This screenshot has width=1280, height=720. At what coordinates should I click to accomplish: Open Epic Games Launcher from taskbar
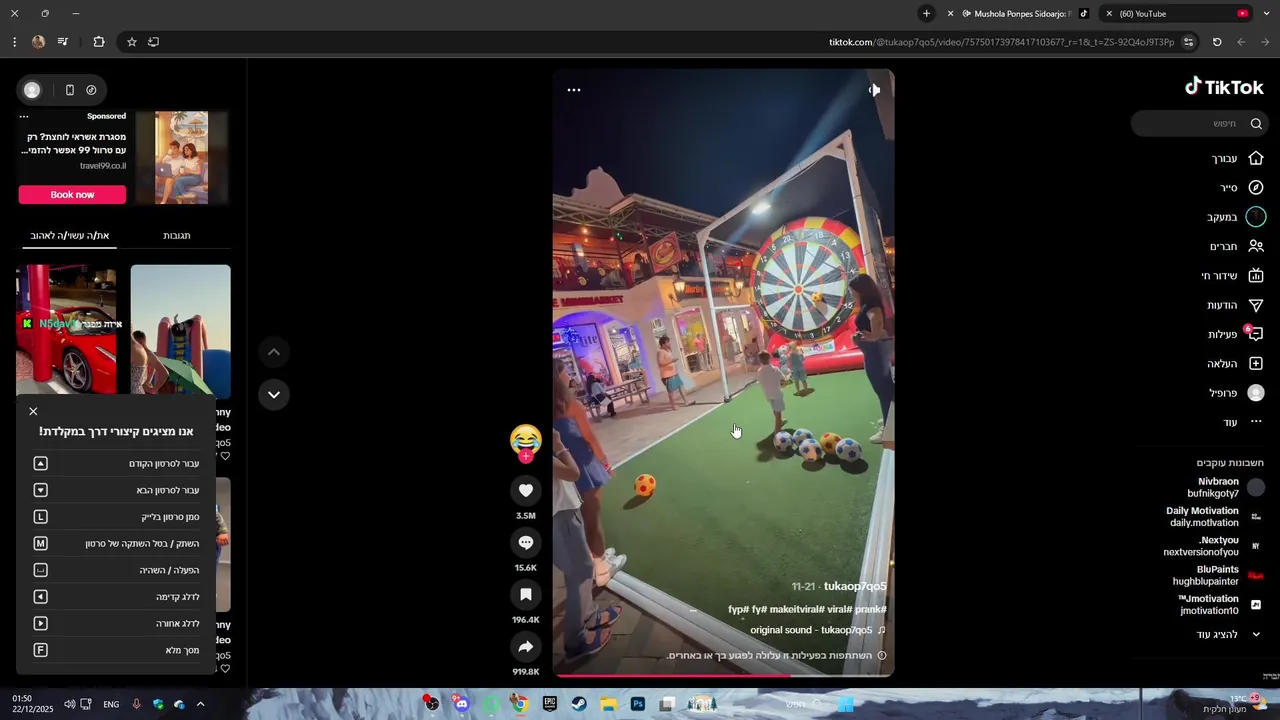(549, 704)
